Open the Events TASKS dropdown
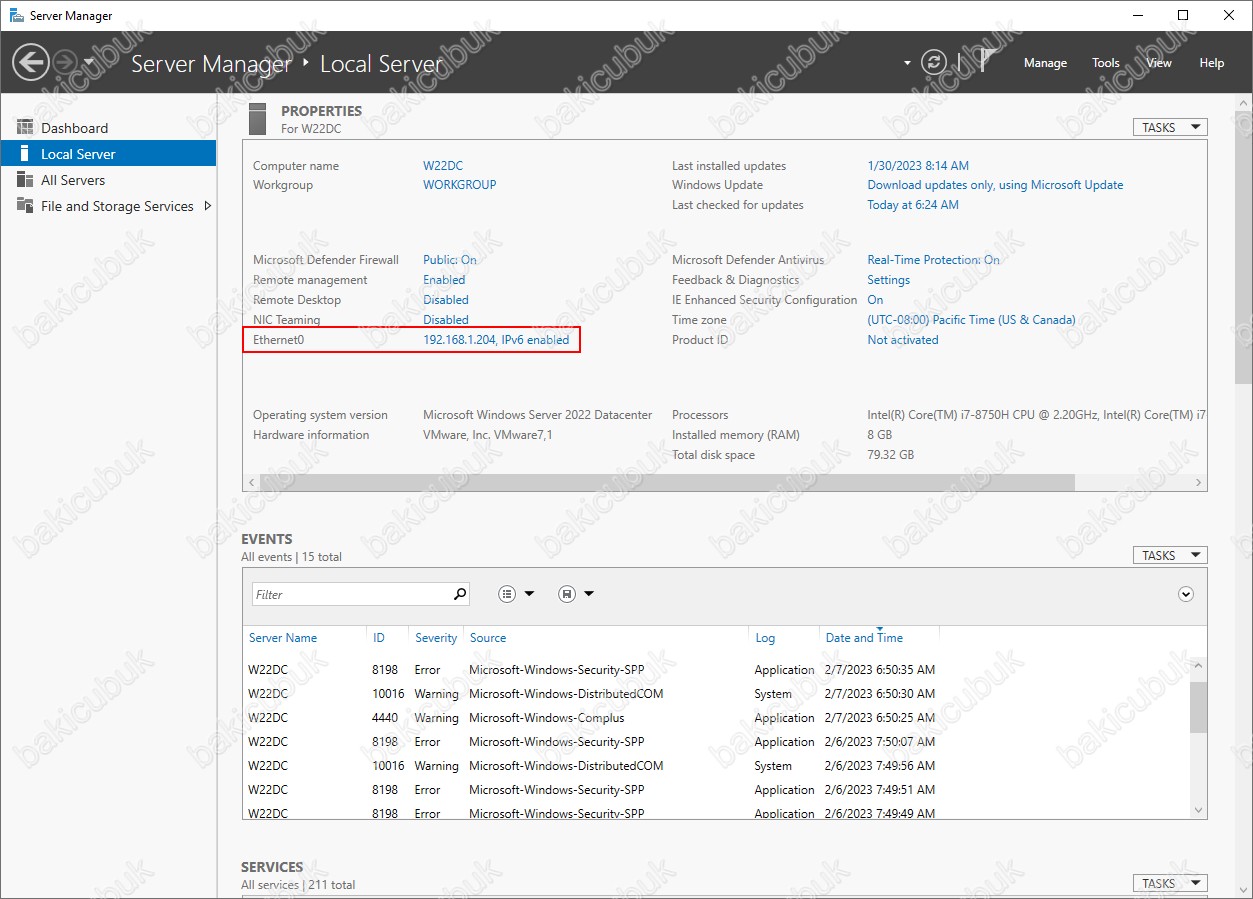 tap(1170, 555)
